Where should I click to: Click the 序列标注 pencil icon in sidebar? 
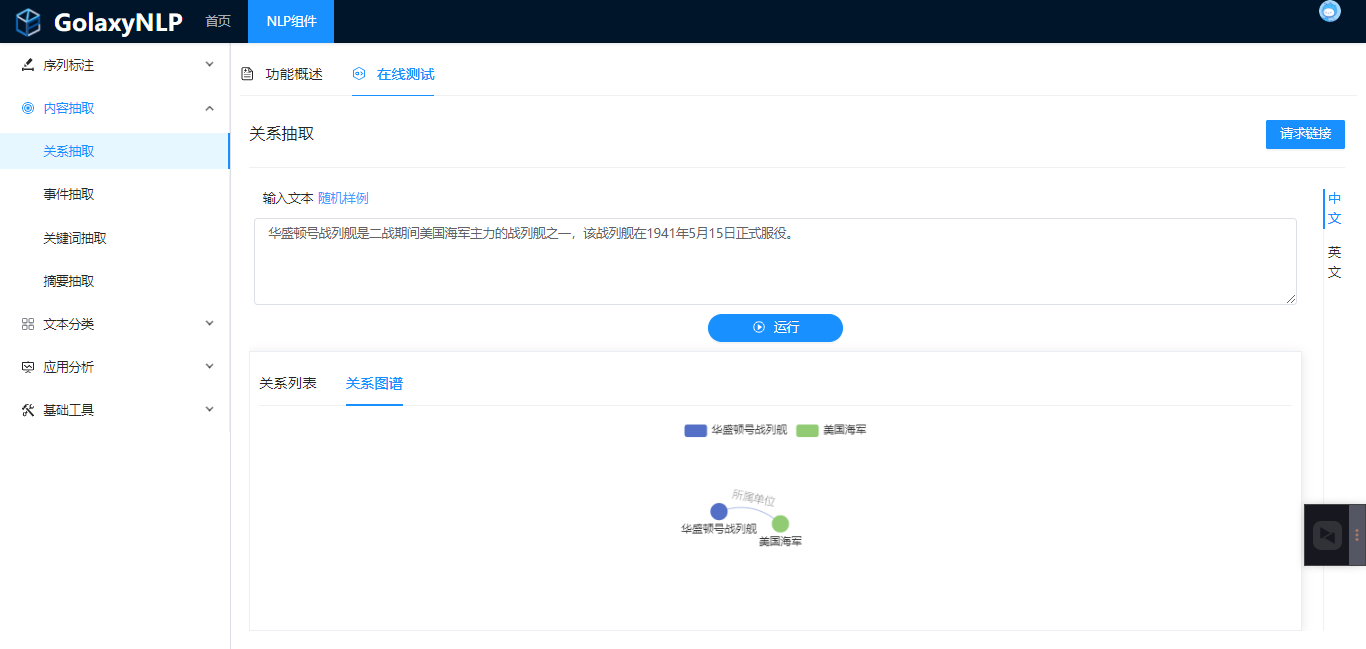tap(28, 65)
